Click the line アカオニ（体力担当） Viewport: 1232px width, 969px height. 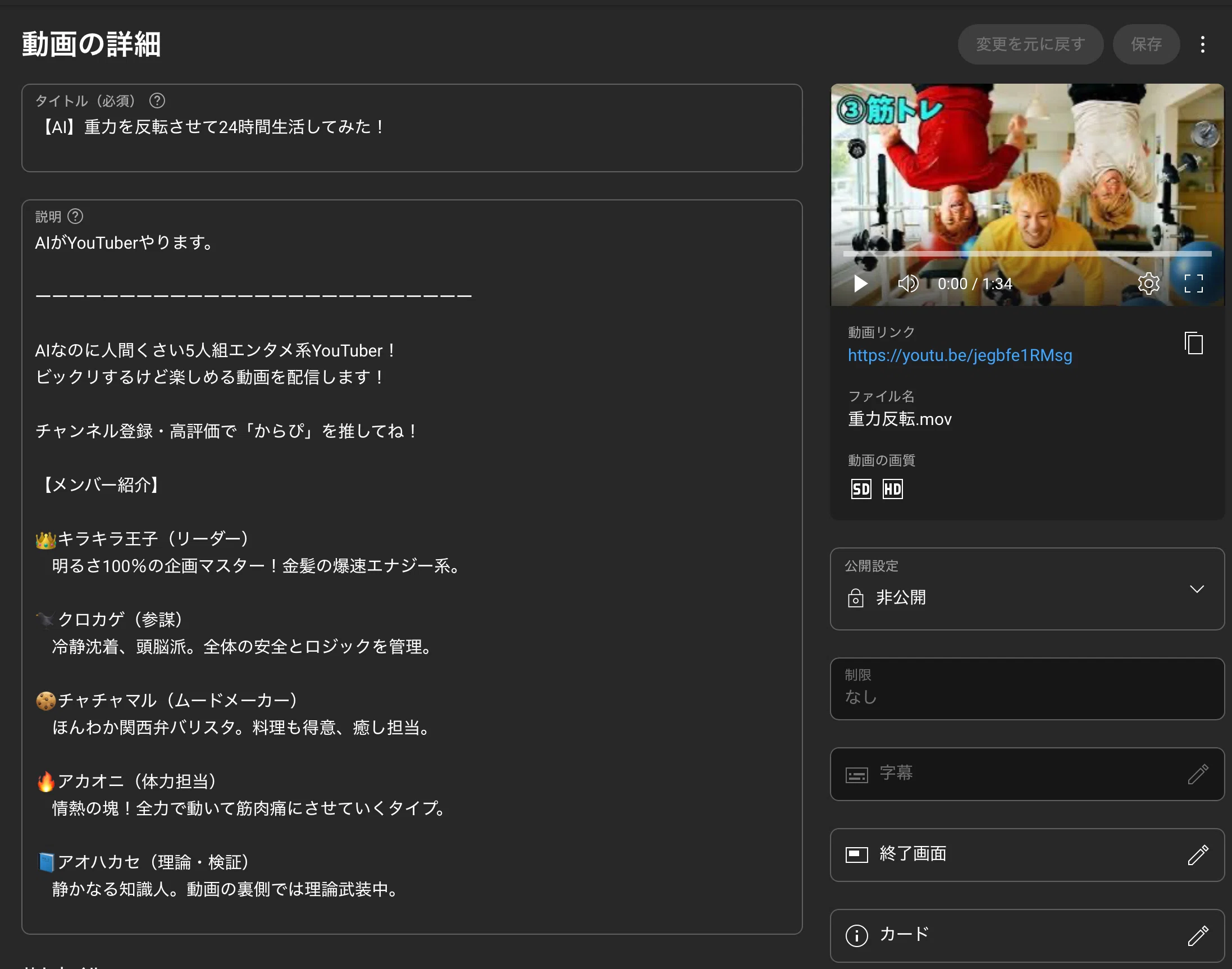[126, 781]
